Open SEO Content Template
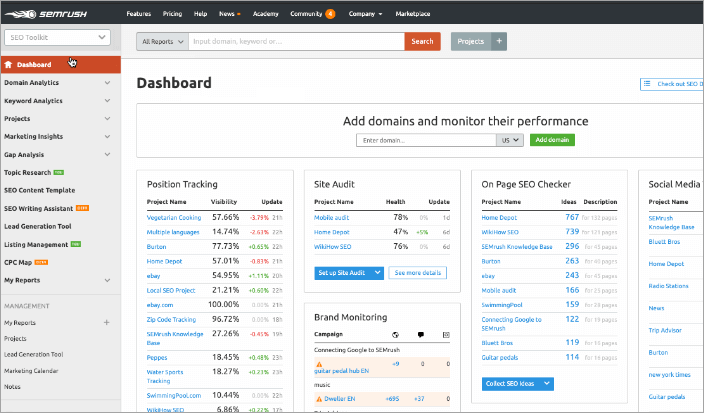Viewport: 704px width, 413px height. [40, 190]
